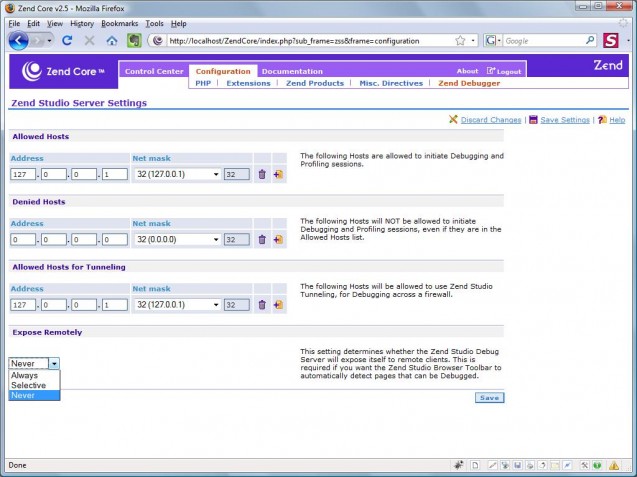Choose highlighted Never option in the list

pos(34,395)
